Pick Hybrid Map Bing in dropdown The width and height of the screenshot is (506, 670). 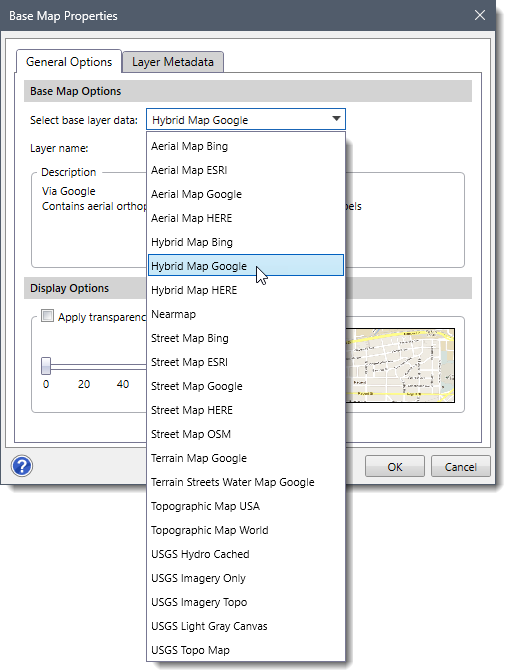click(x=246, y=242)
